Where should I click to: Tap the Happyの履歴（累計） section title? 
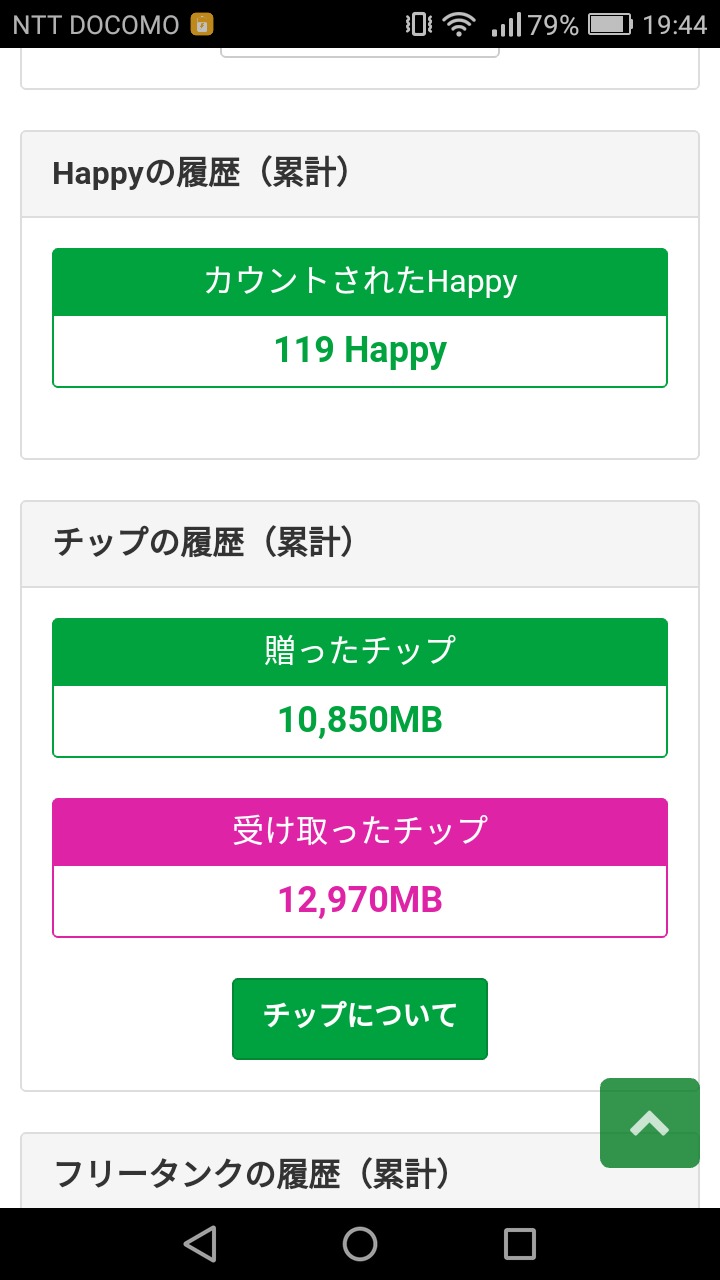[x=204, y=174]
